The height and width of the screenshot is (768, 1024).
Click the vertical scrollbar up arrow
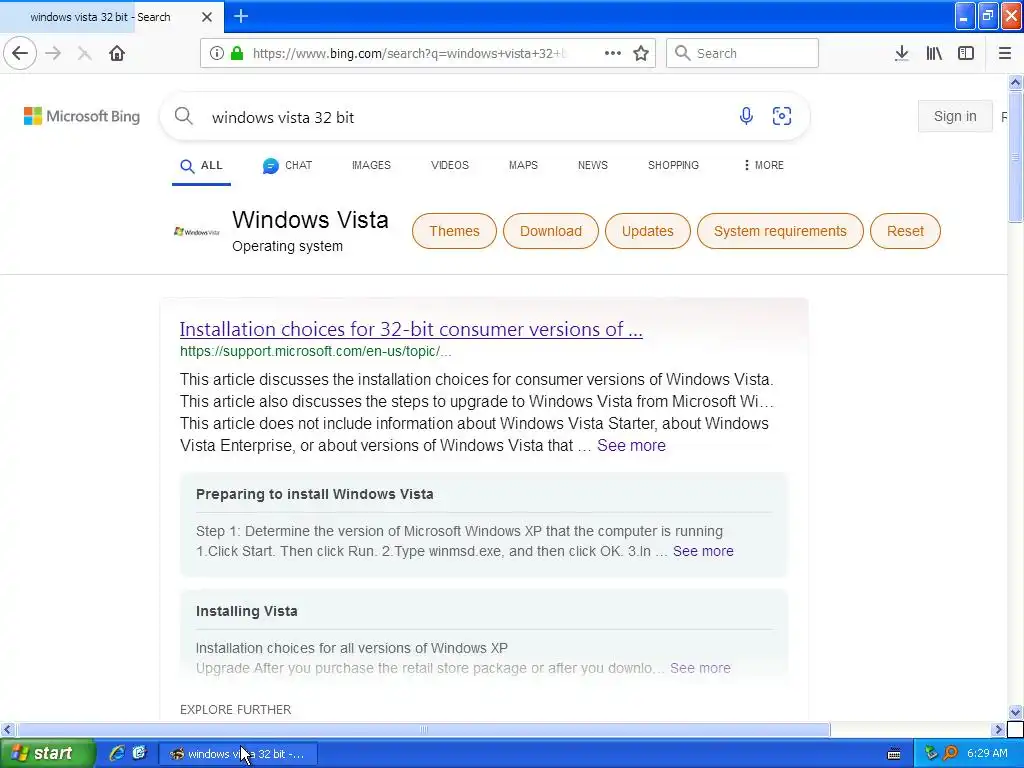click(1015, 82)
